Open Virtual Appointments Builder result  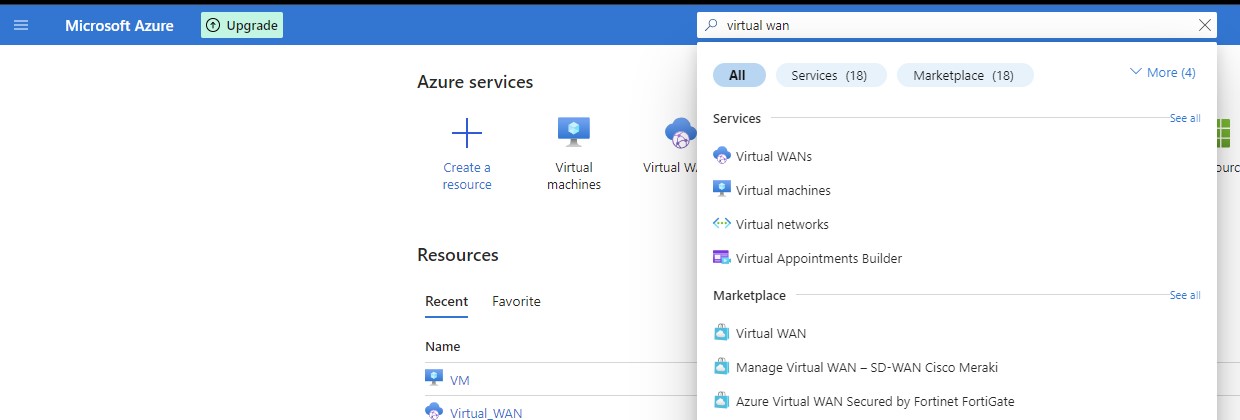[x=818, y=258]
